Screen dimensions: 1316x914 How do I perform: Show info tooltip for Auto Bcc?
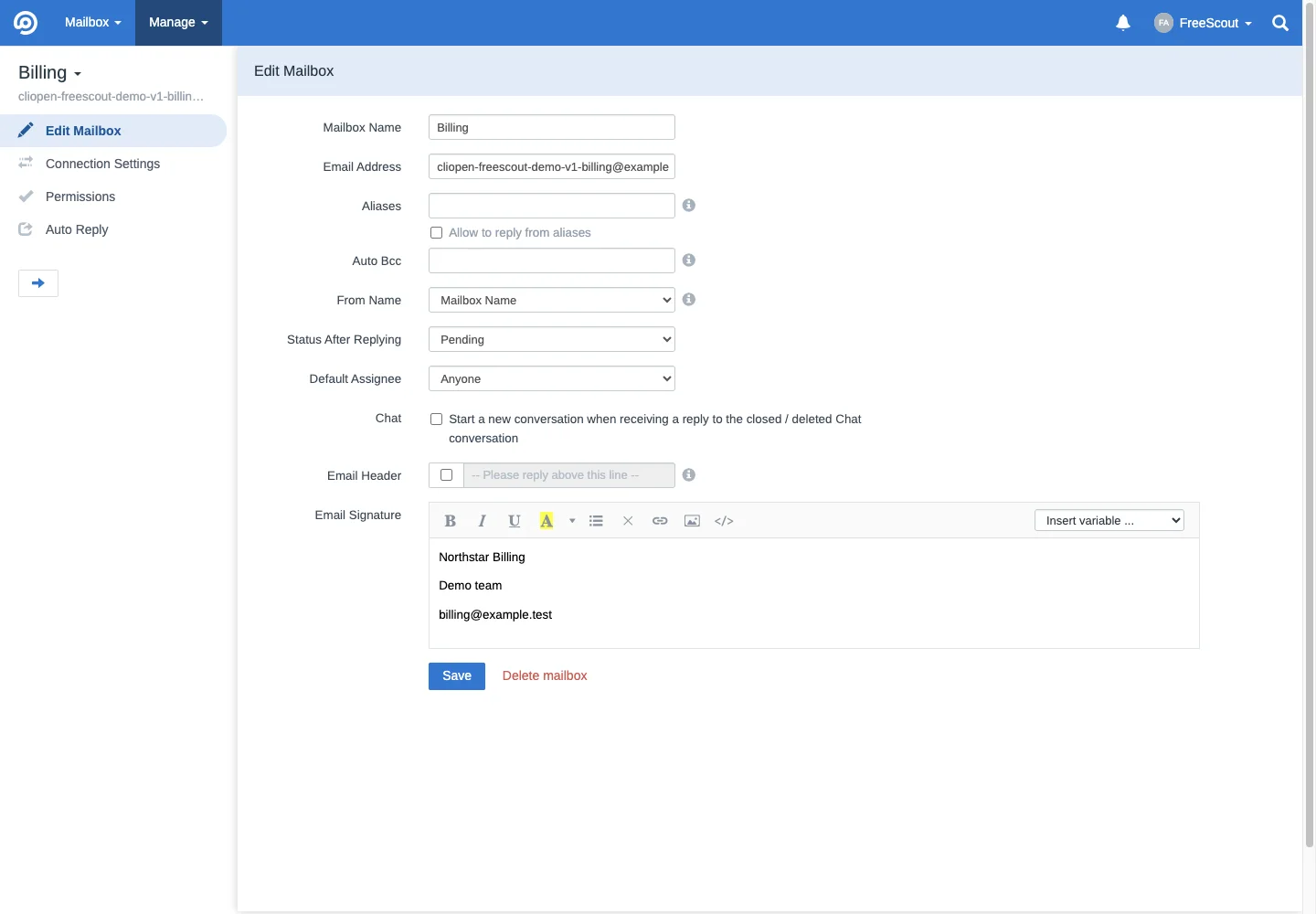pos(689,260)
